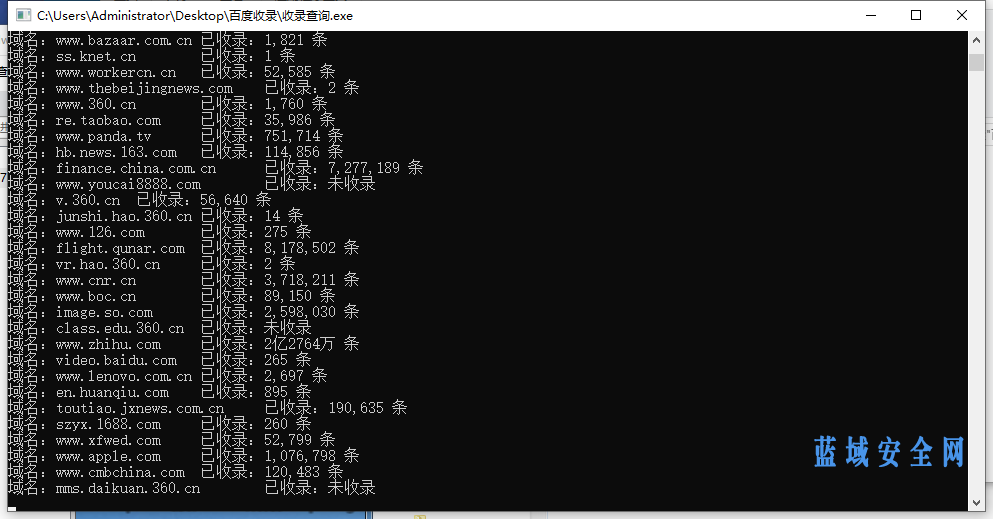Click the scrollbar up arrow

tap(976, 39)
